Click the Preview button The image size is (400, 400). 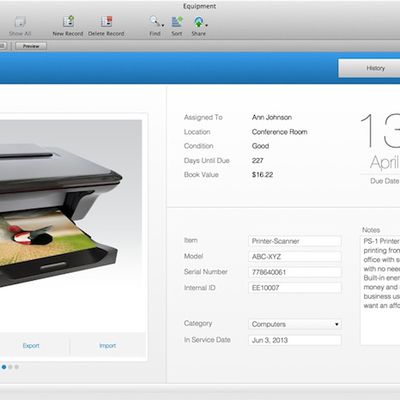click(31, 46)
